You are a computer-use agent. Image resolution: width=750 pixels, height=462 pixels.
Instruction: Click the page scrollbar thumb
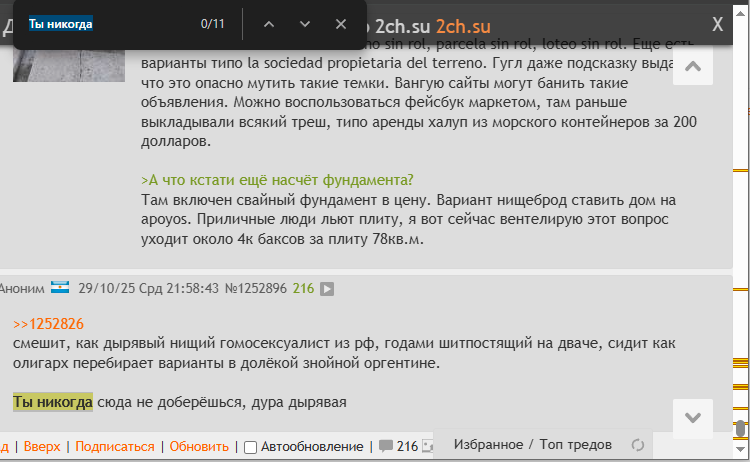click(740, 429)
